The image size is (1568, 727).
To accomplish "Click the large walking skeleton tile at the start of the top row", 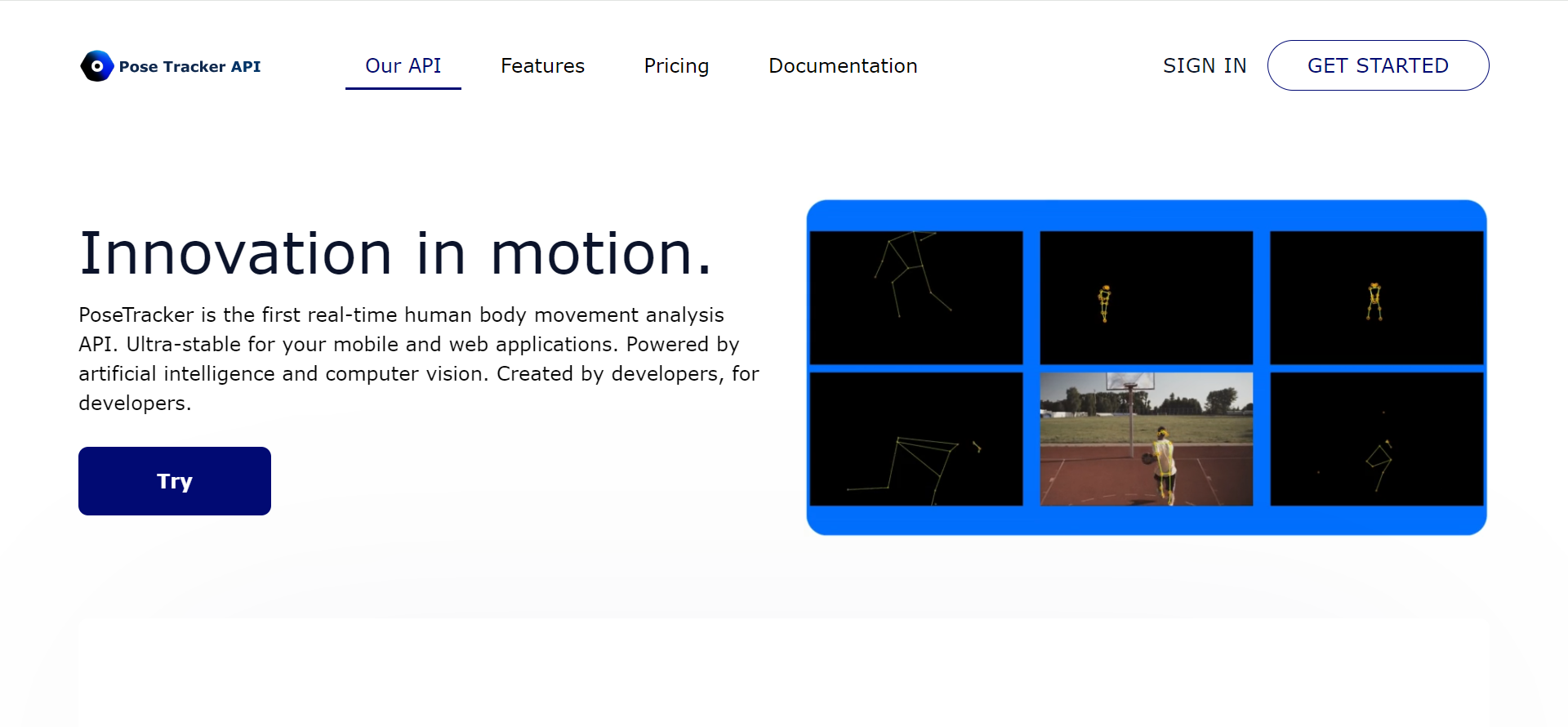I will pyautogui.click(x=916, y=297).
